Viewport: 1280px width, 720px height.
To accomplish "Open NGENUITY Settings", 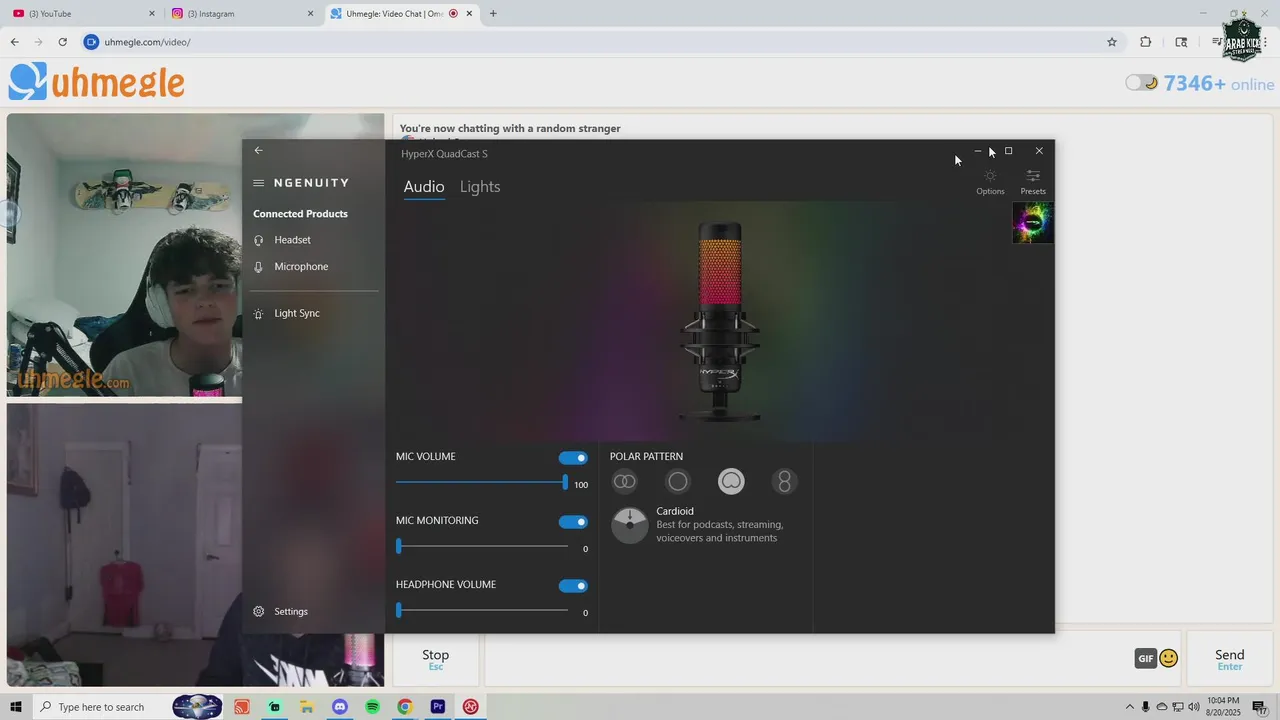I will point(290,611).
